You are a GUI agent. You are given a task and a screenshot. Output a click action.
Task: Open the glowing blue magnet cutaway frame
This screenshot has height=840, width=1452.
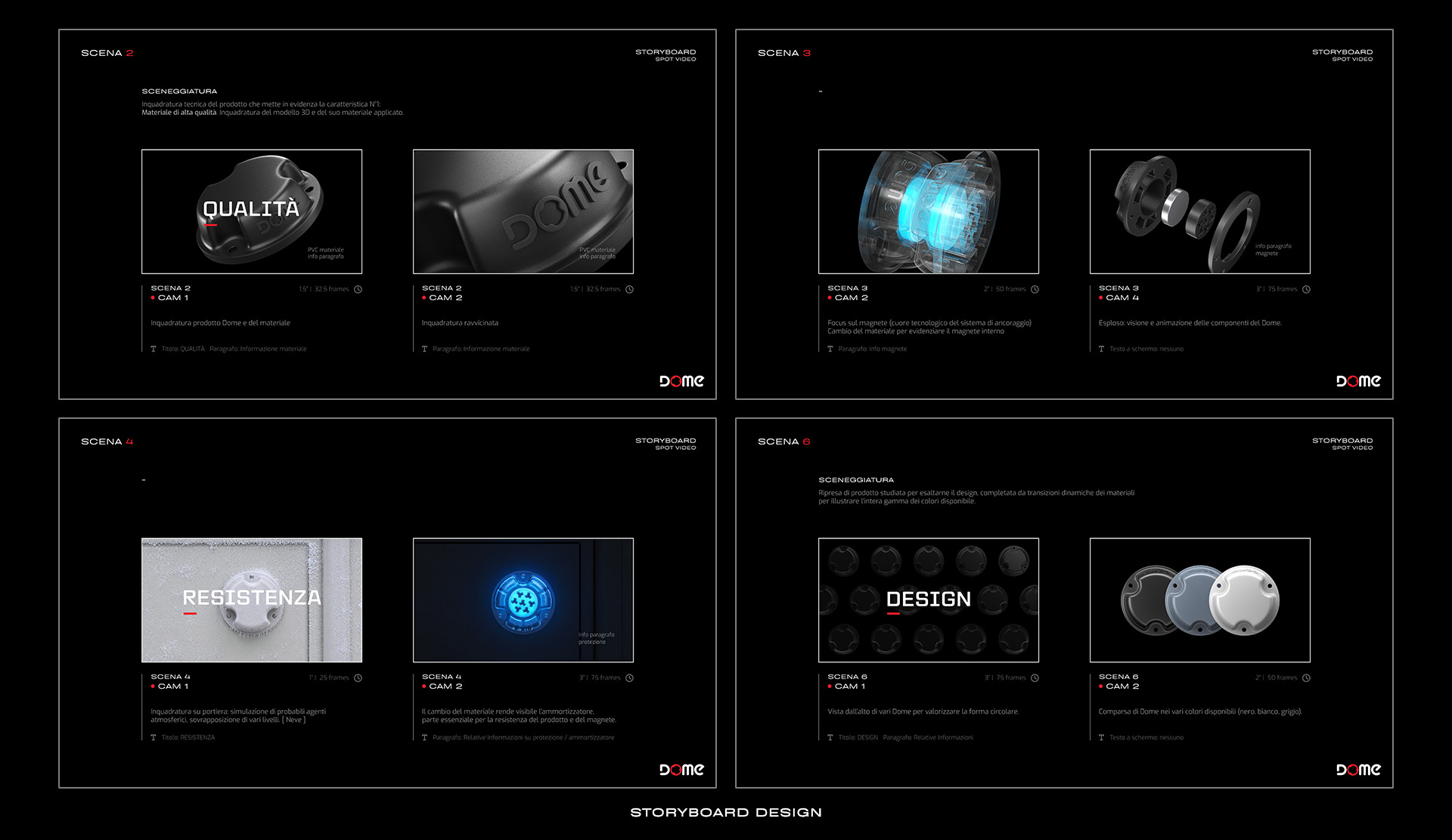pyautogui.click(x=929, y=212)
